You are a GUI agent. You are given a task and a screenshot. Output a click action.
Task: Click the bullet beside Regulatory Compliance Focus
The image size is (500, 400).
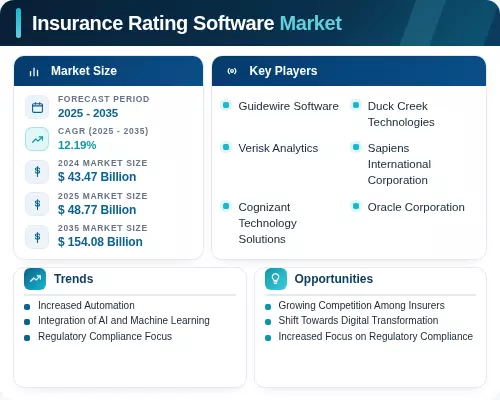point(27,338)
